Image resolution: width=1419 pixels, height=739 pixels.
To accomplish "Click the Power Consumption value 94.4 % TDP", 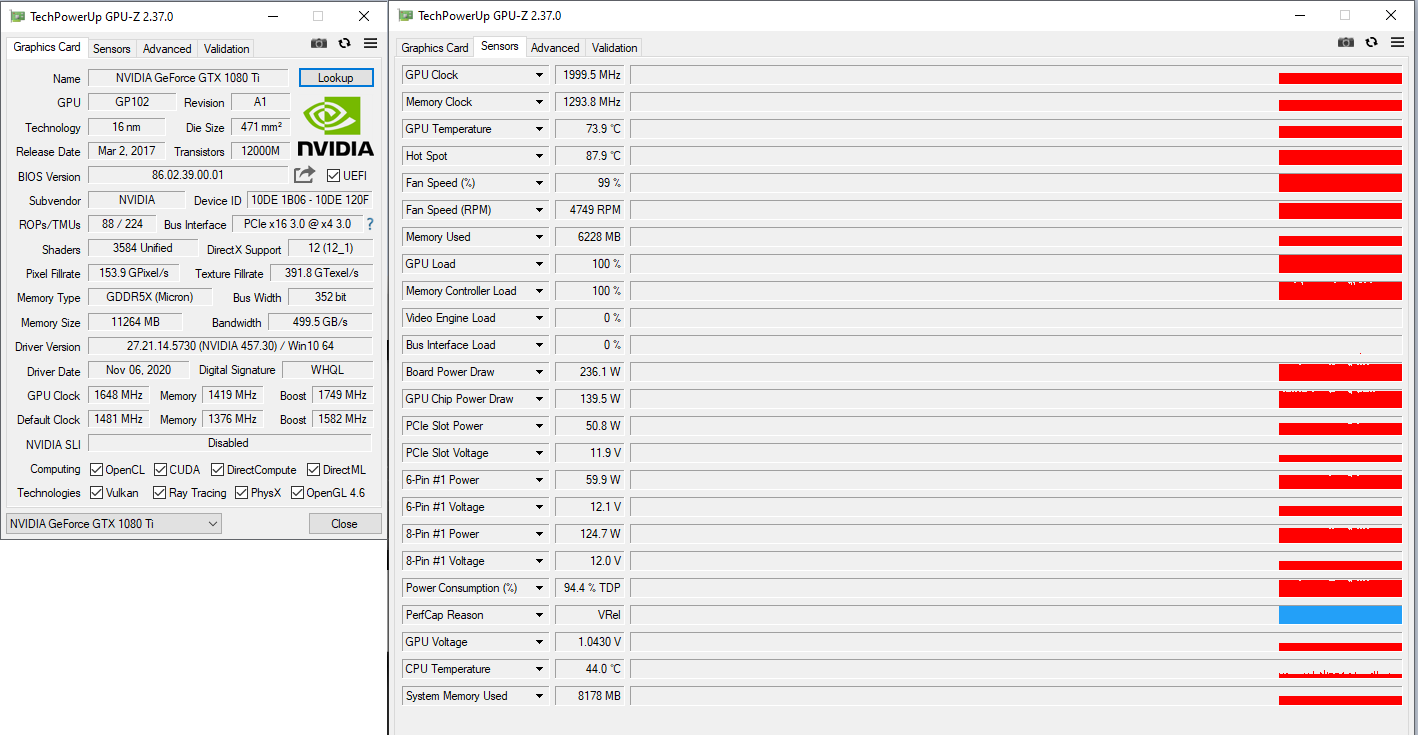I will click(590, 588).
